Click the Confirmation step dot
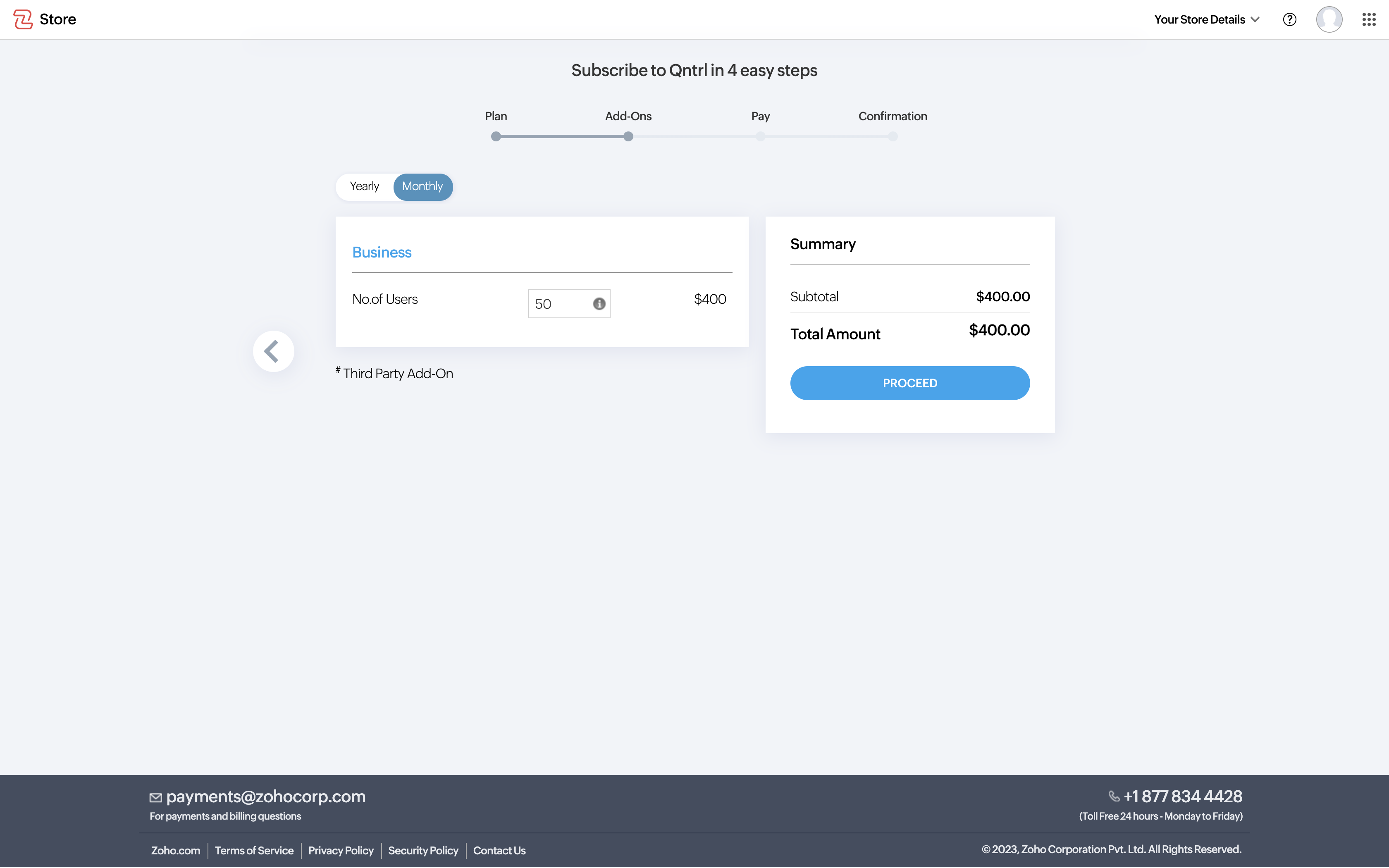This screenshot has width=1389, height=868. (x=893, y=137)
